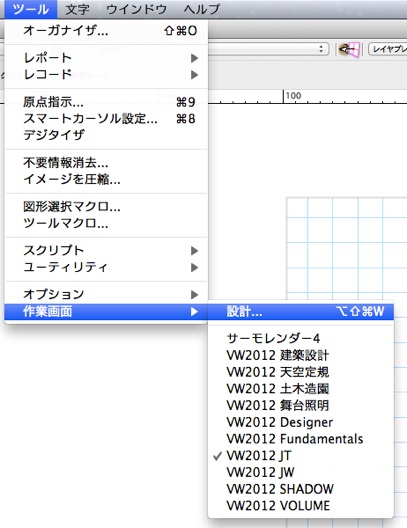Open the レイヤプレーン dropdown button
This screenshot has width=407, height=528.
(x=387, y=49)
